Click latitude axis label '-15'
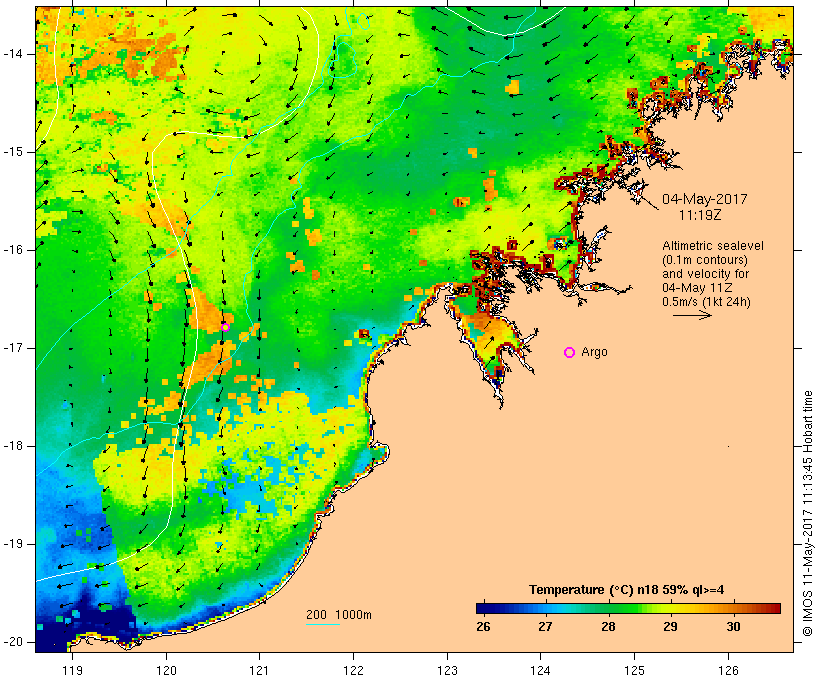 (12, 152)
